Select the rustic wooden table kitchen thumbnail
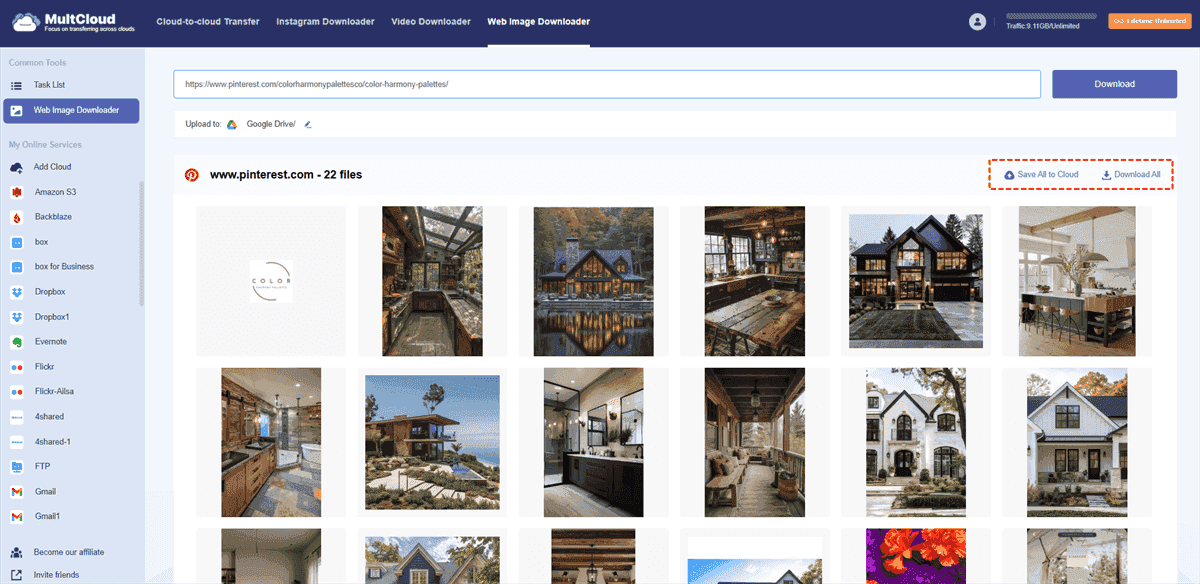Screen dimensions: 1200x584 [755, 281]
